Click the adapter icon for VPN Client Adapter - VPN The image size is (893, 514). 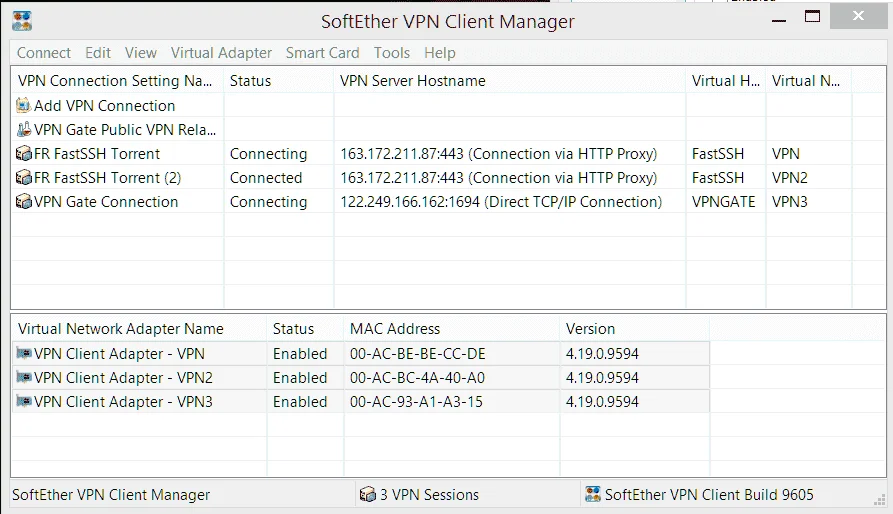point(24,353)
